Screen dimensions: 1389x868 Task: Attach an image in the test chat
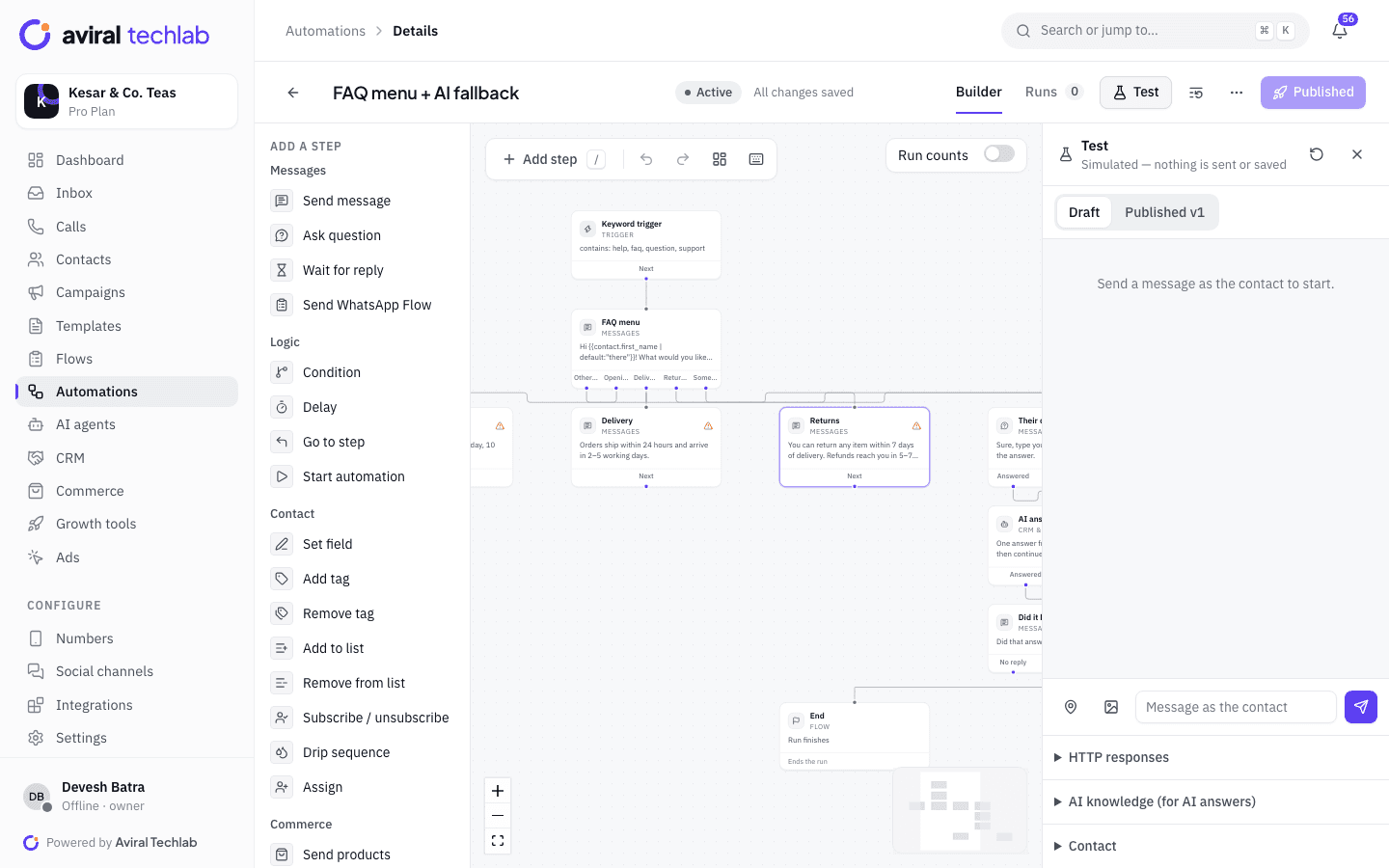point(1111,707)
